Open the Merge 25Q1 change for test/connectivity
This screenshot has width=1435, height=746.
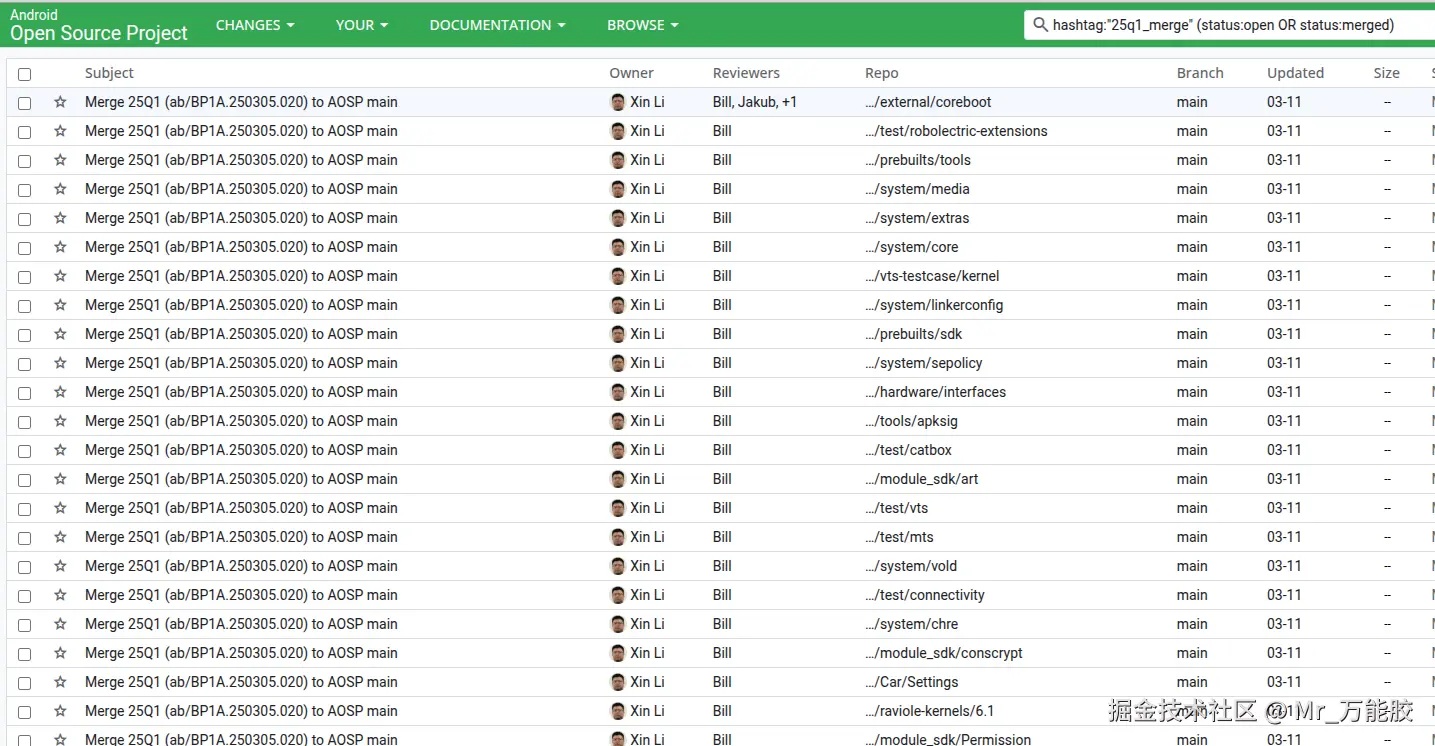click(241, 595)
